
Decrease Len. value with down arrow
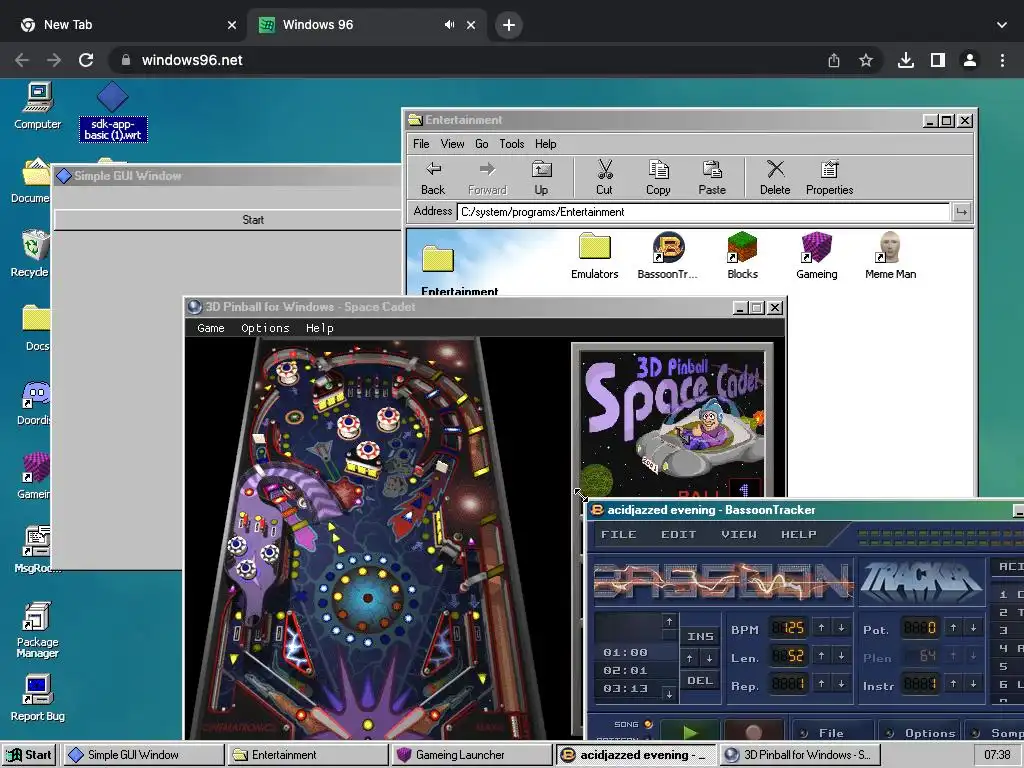click(x=842, y=655)
